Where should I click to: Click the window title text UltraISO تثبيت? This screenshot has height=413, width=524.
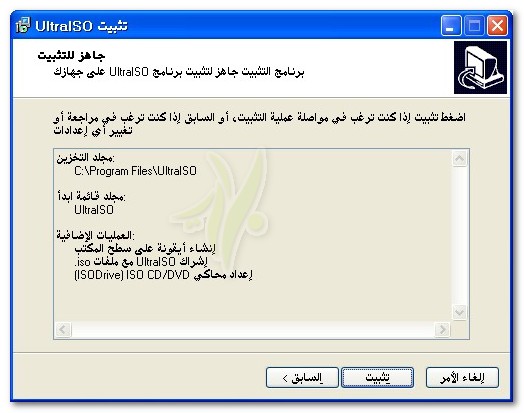pos(81,26)
